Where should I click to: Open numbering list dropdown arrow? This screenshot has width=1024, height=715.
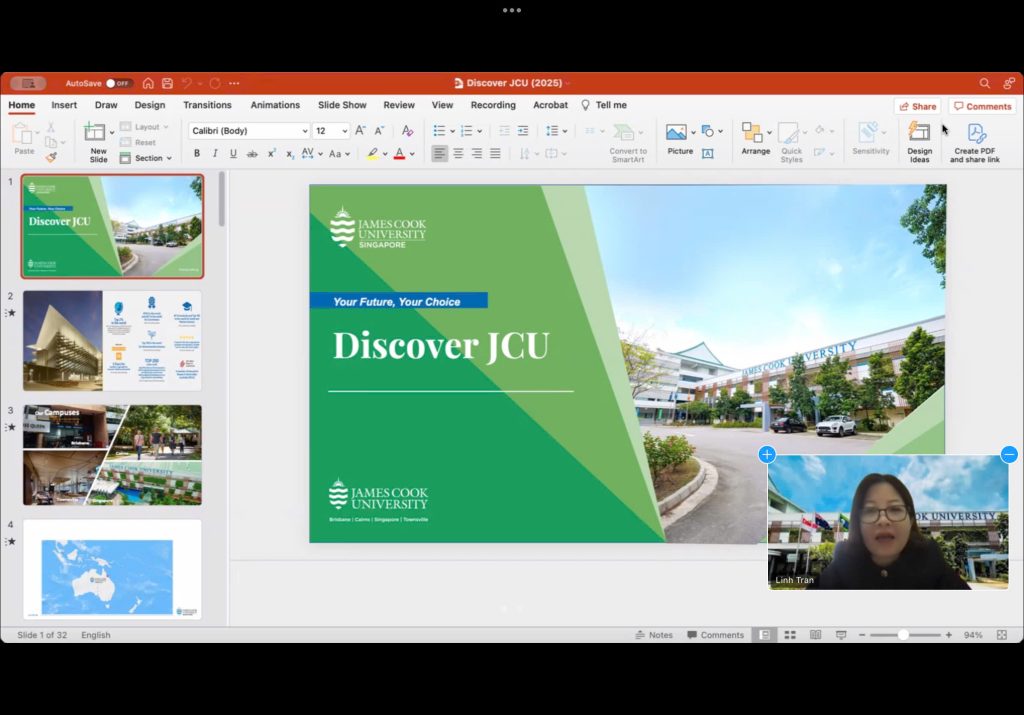tap(479, 131)
